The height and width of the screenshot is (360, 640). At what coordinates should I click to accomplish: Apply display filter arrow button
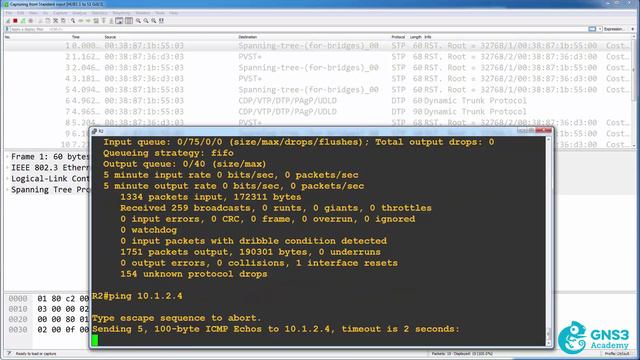coord(592,29)
